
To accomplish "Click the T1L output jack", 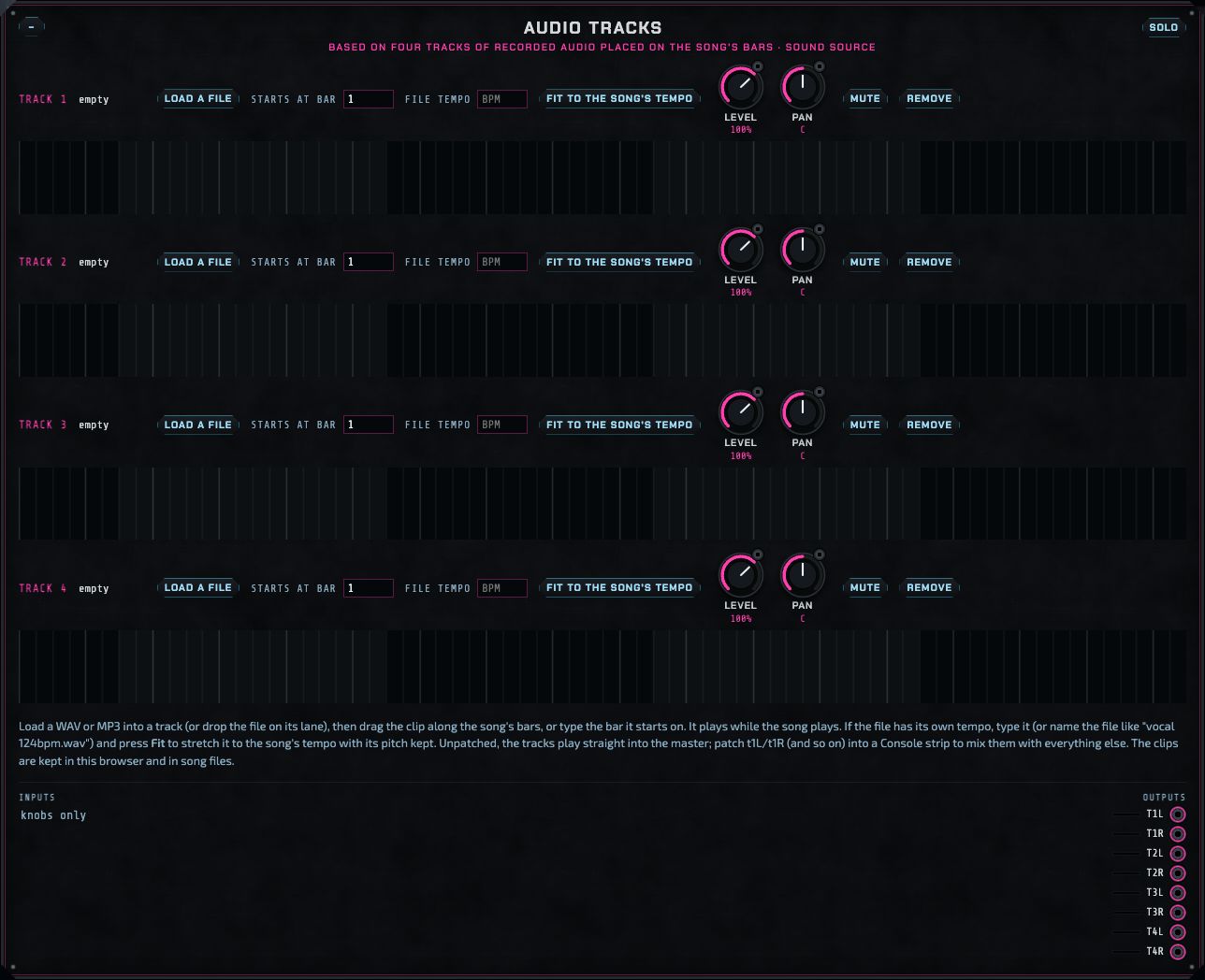I will click(x=1178, y=814).
